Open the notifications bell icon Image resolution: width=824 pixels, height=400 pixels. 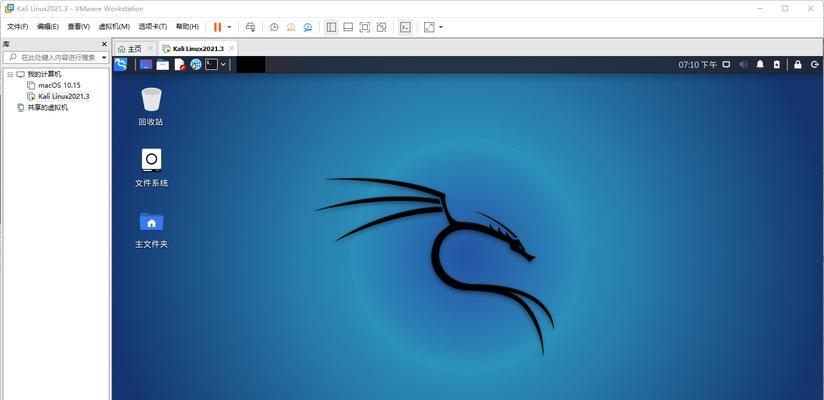coord(760,65)
